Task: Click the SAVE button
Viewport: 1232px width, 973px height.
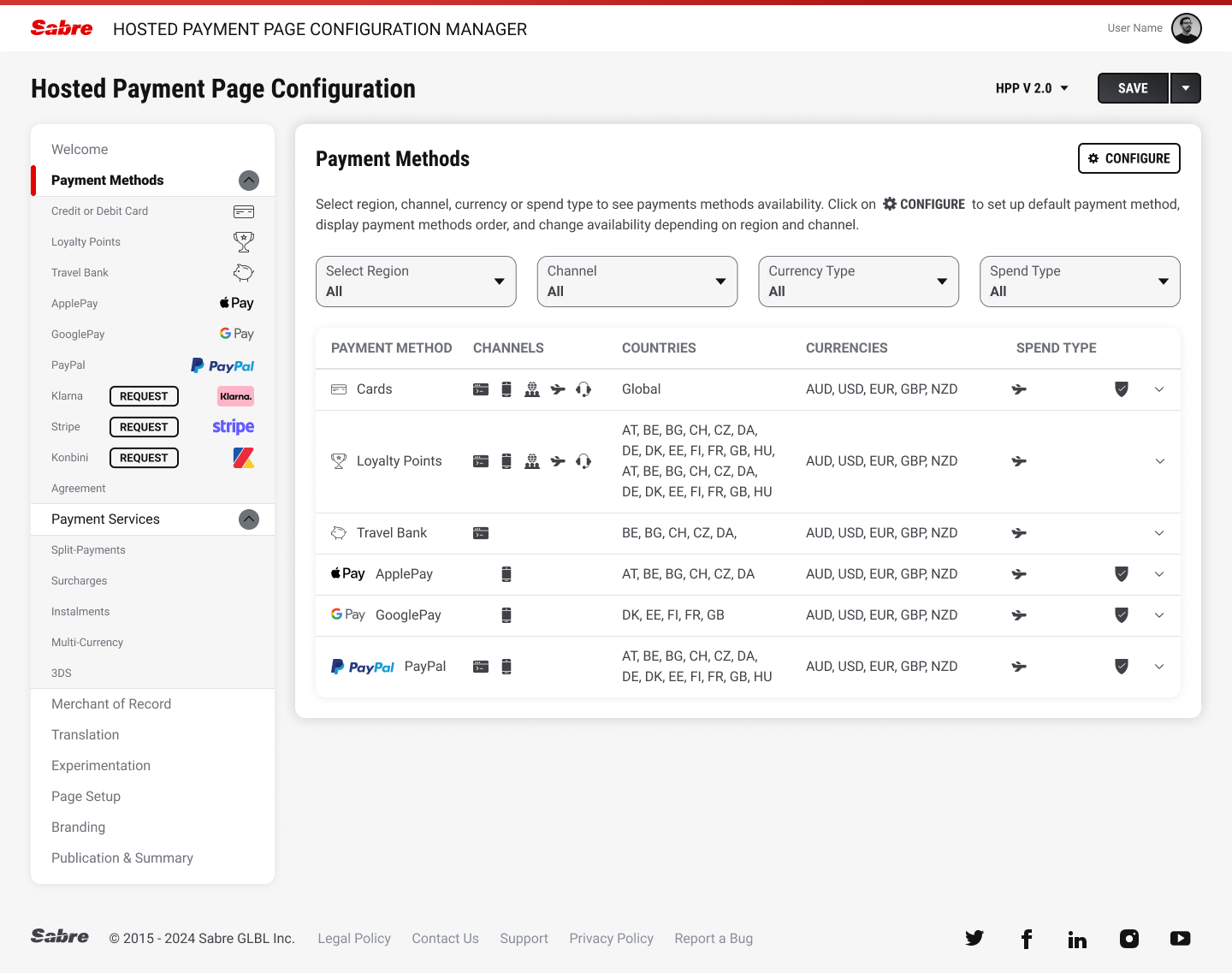Action: tap(1133, 88)
